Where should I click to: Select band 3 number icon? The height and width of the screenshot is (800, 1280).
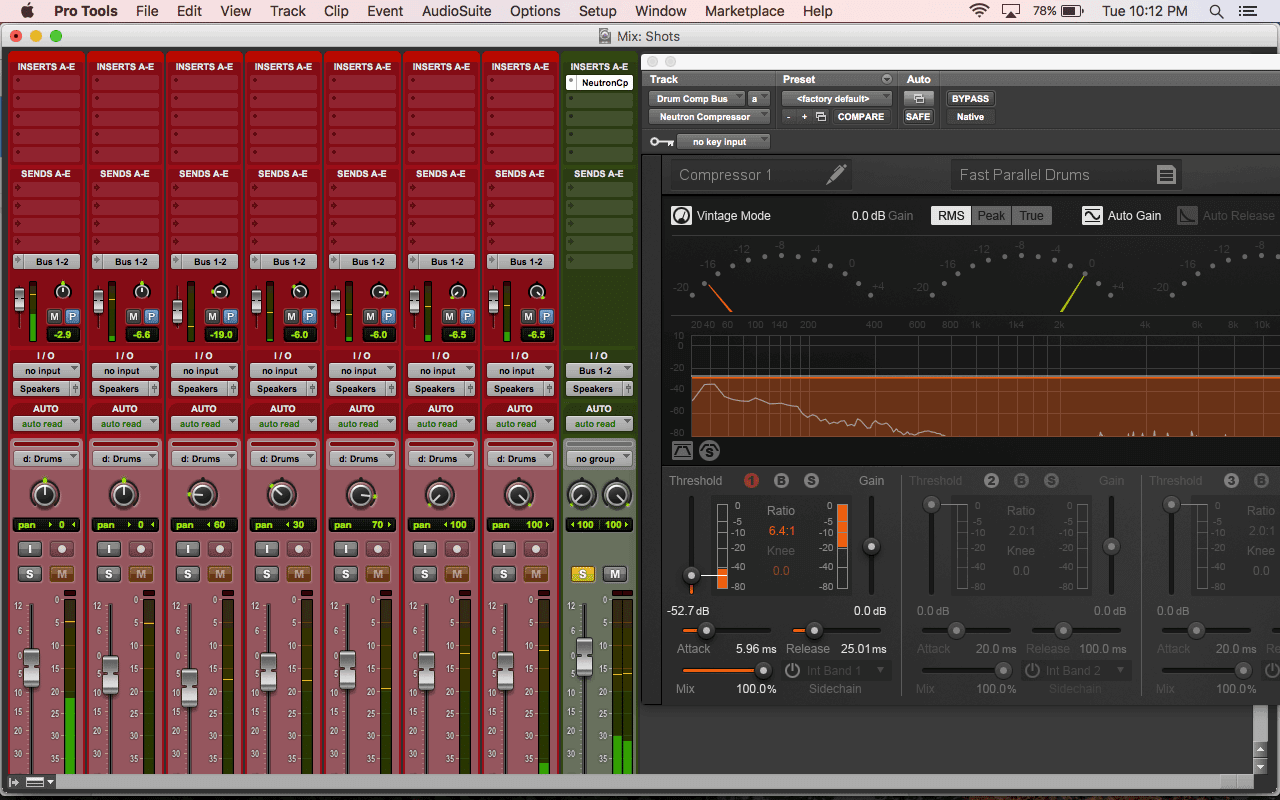click(x=1232, y=481)
